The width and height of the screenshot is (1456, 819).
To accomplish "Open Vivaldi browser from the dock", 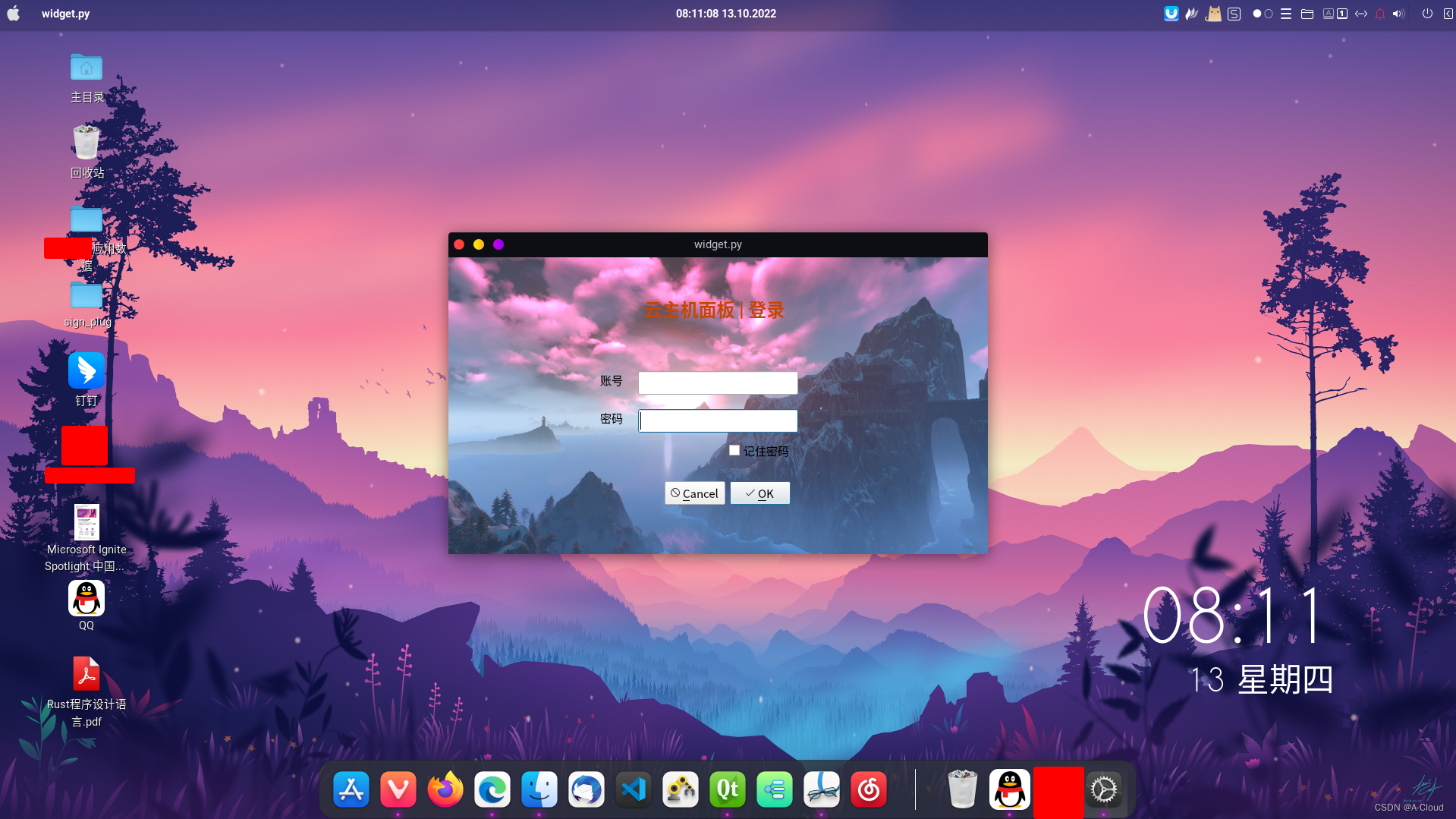I will (398, 789).
